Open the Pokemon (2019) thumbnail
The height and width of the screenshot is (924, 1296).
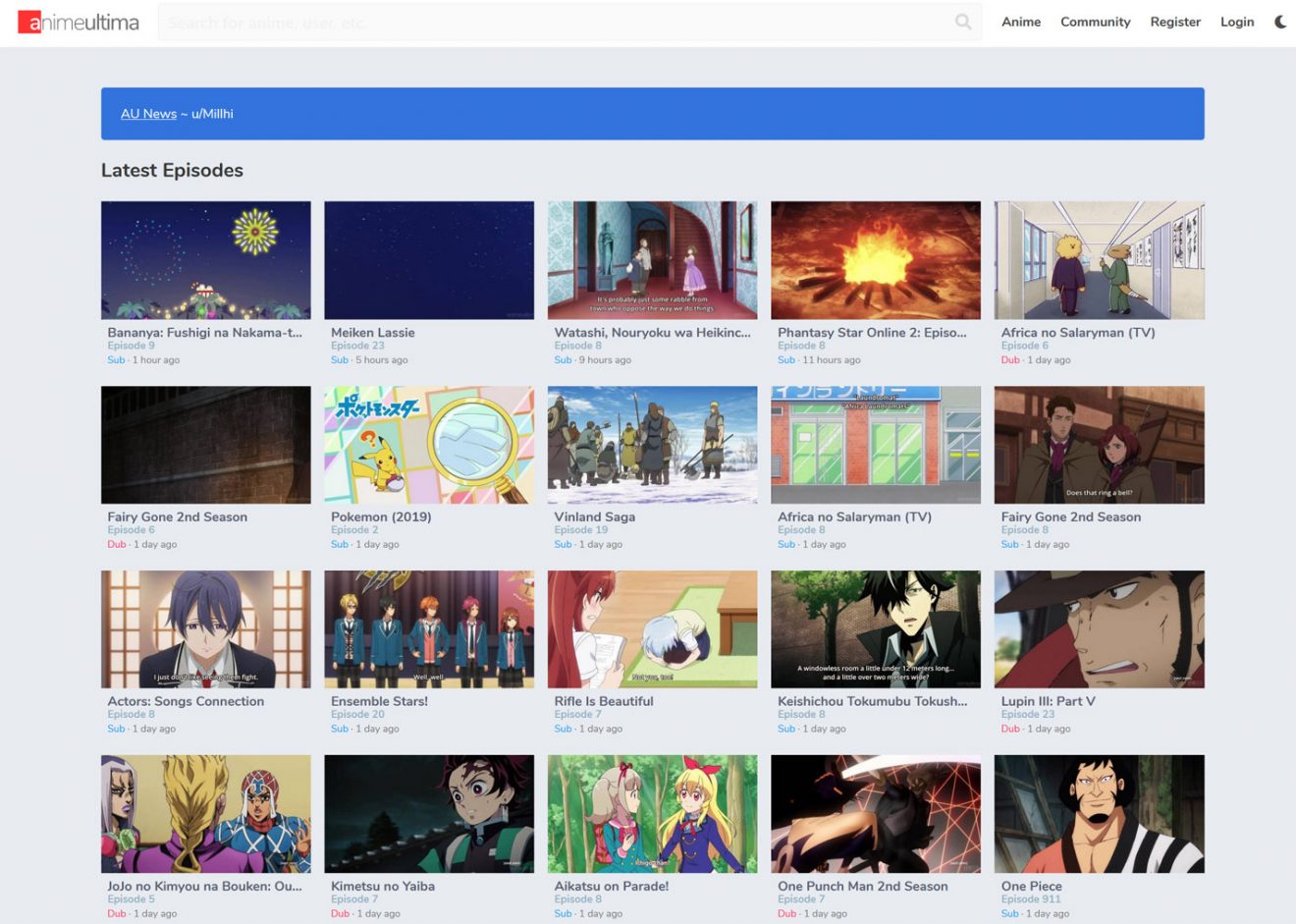click(429, 445)
